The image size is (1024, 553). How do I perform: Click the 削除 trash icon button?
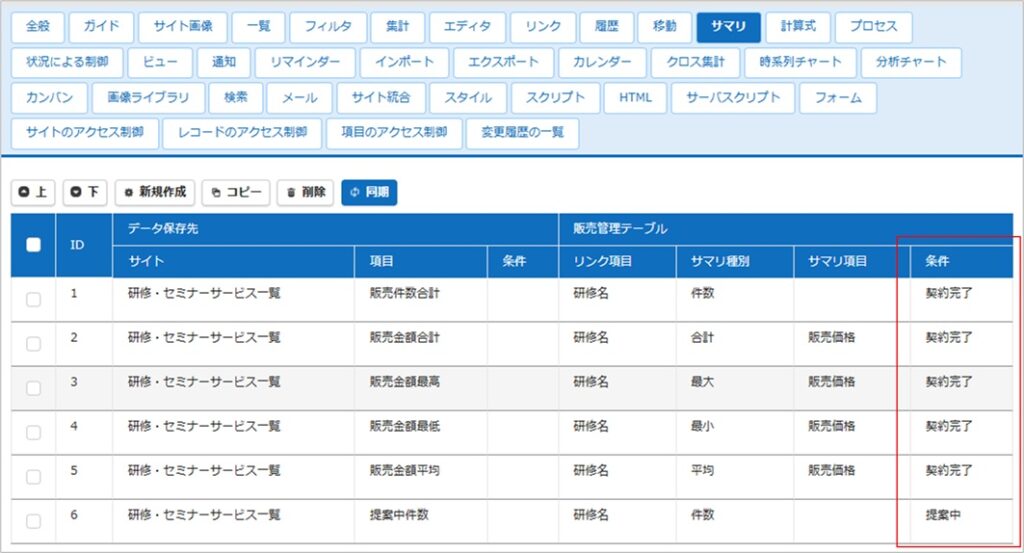click(305, 192)
